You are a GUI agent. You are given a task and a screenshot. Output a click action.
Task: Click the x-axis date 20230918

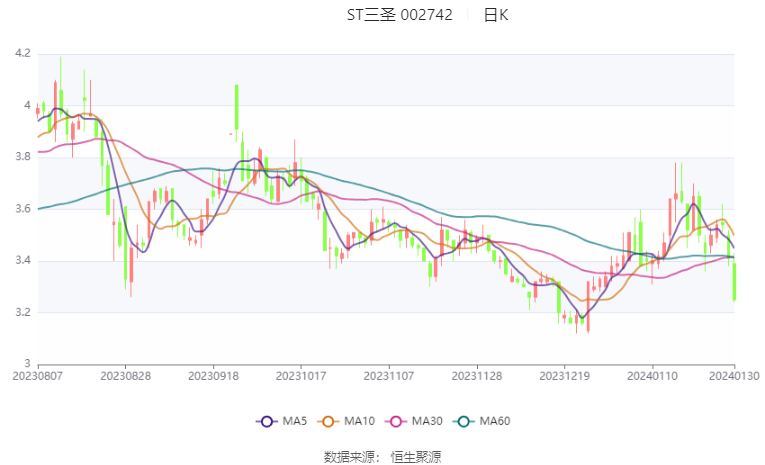tap(213, 376)
